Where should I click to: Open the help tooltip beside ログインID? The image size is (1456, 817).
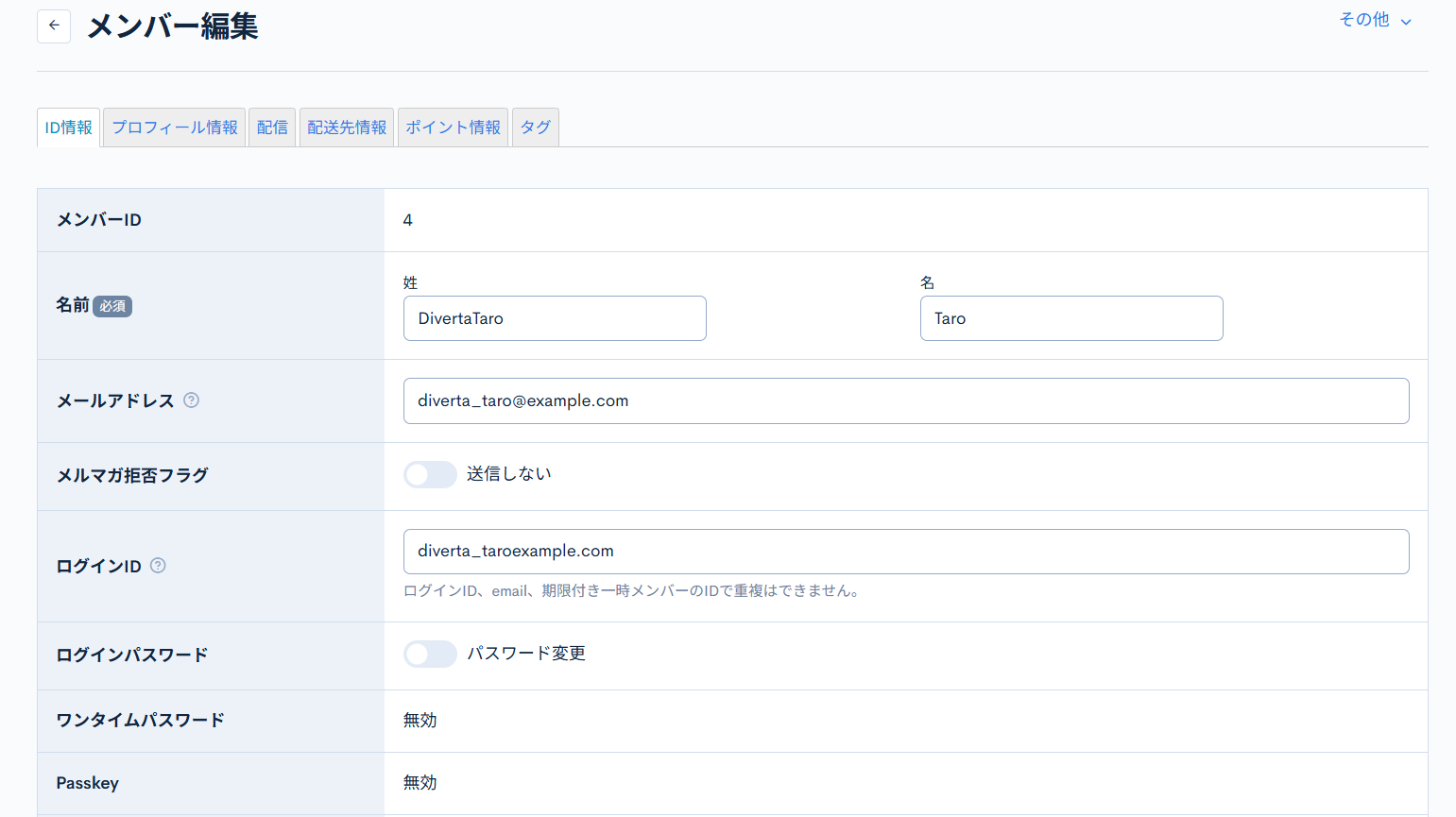[157, 566]
